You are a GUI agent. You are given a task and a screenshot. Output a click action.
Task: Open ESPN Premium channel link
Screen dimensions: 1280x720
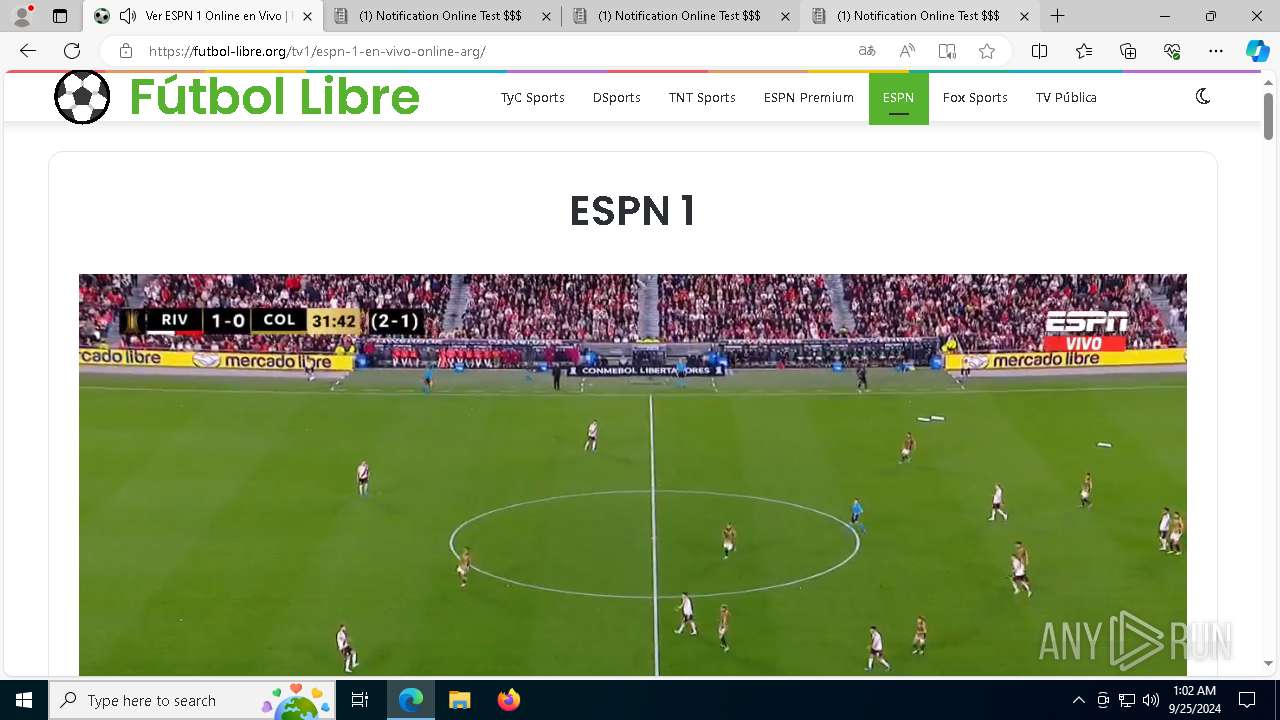coord(809,97)
